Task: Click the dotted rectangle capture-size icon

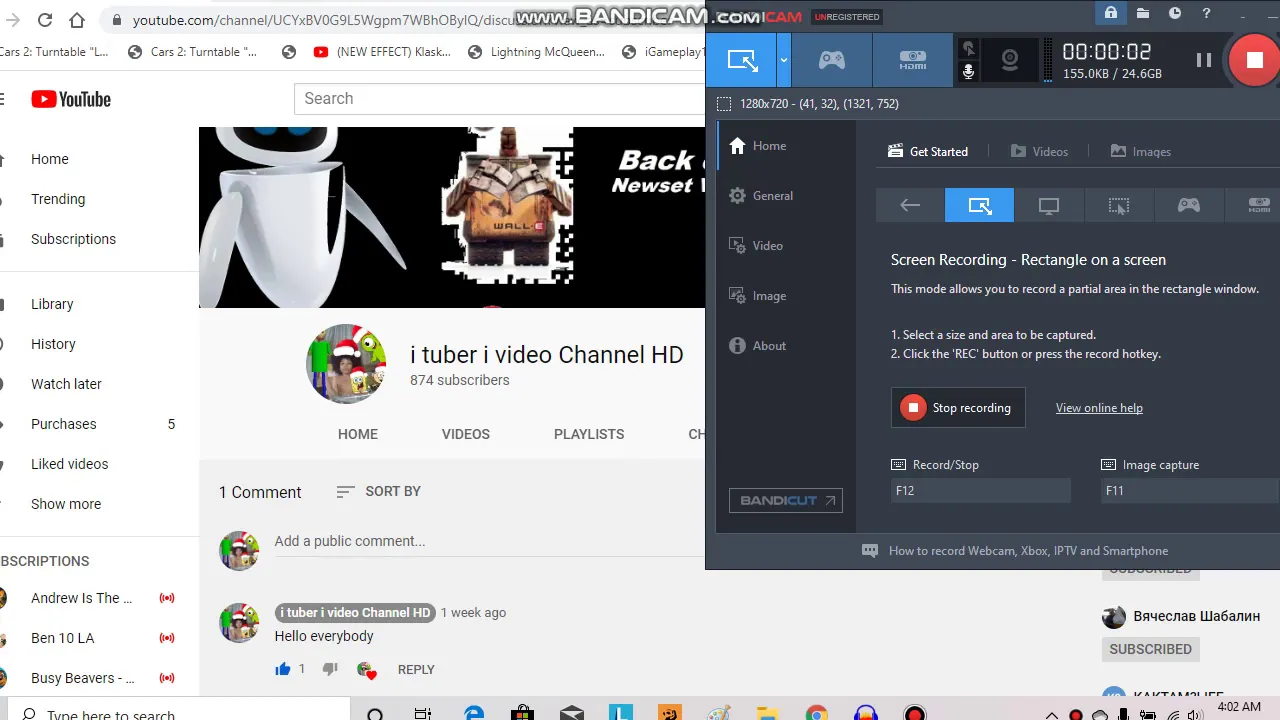Action: click(724, 104)
